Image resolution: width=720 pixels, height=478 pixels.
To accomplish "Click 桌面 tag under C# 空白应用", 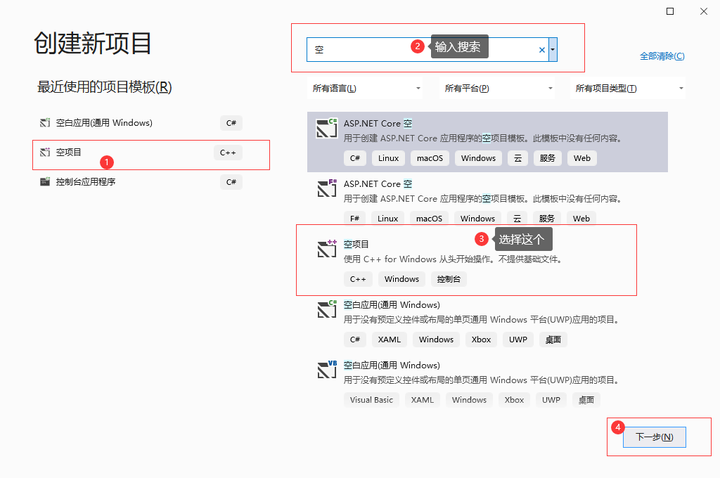I will (x=553, y=339).
